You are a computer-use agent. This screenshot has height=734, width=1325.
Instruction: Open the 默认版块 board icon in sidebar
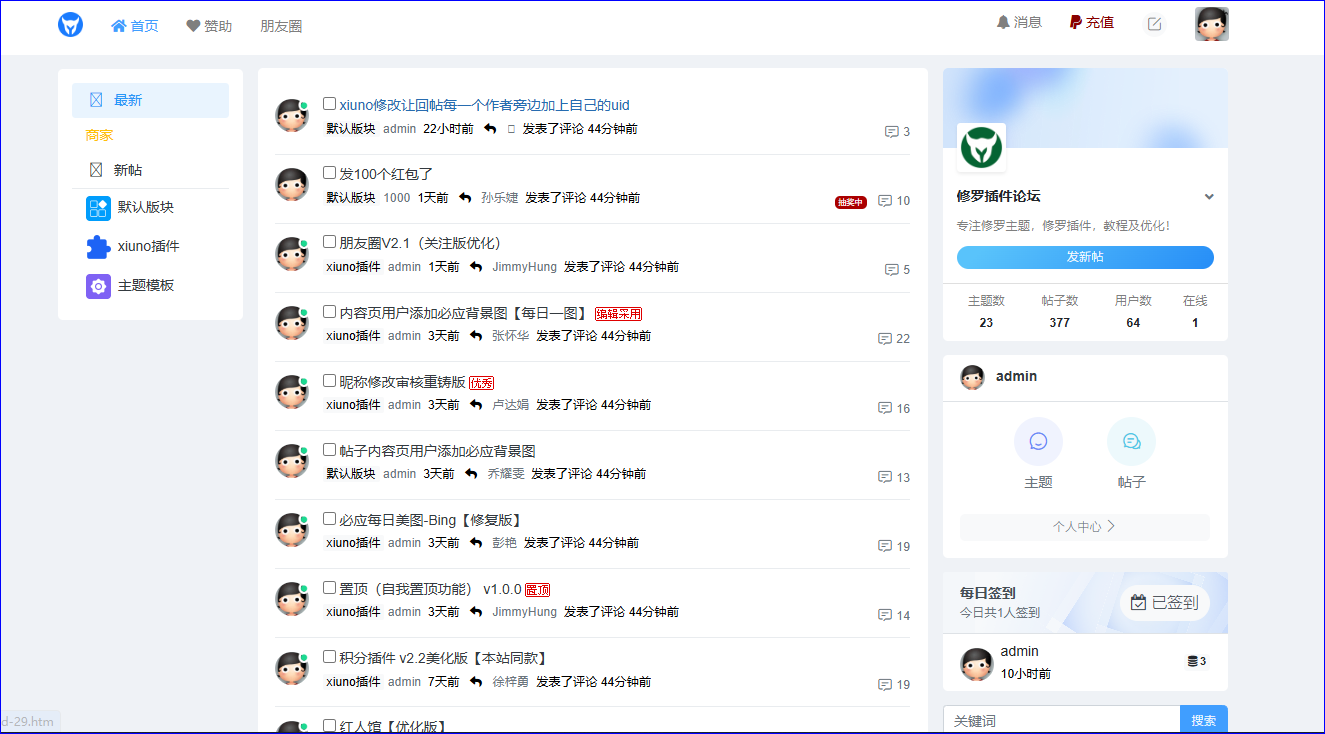pos(98,208)
